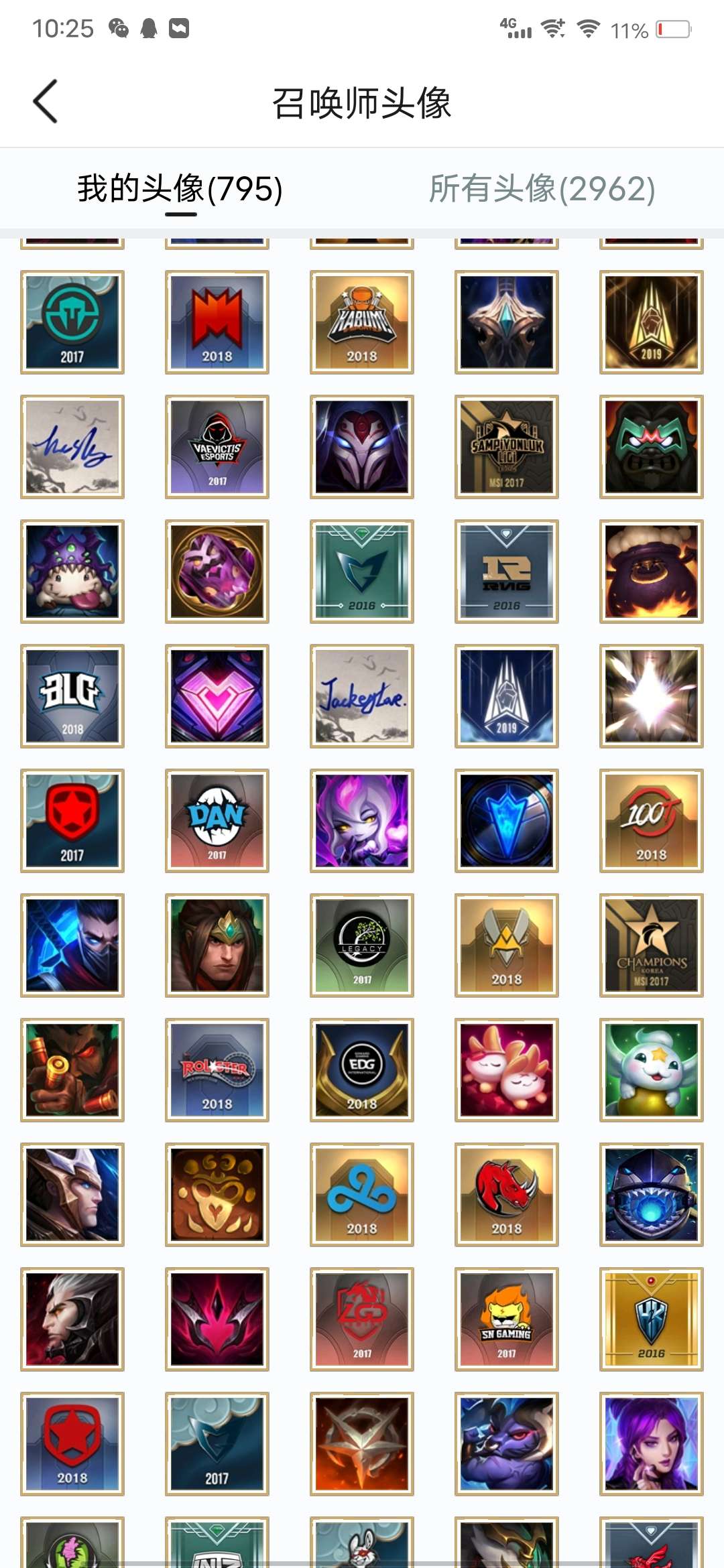The width and height of the screenshot is (724, 1568).
Task: Choose the Kabum 2018 team avatar
Action: pyautogui.click(x=362, y=322)
